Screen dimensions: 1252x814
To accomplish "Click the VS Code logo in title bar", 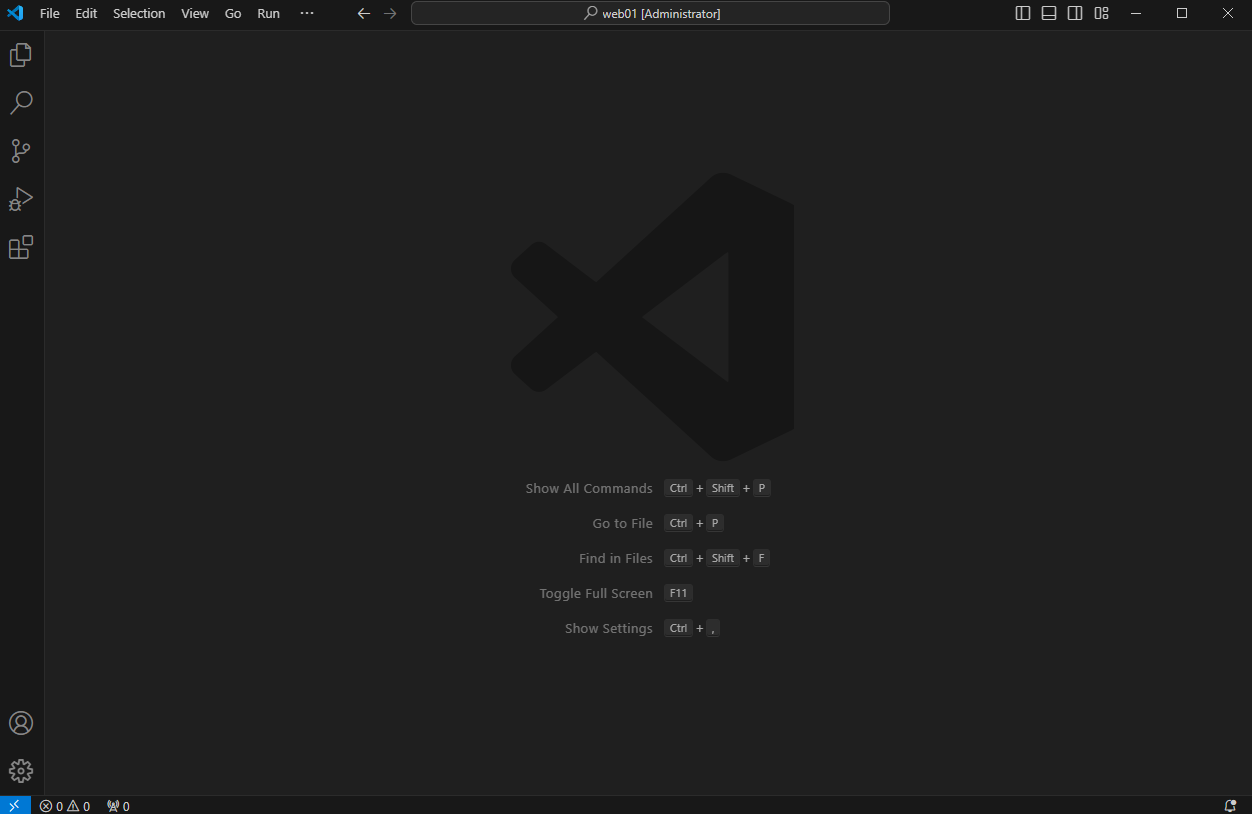I will pos(15,13).
